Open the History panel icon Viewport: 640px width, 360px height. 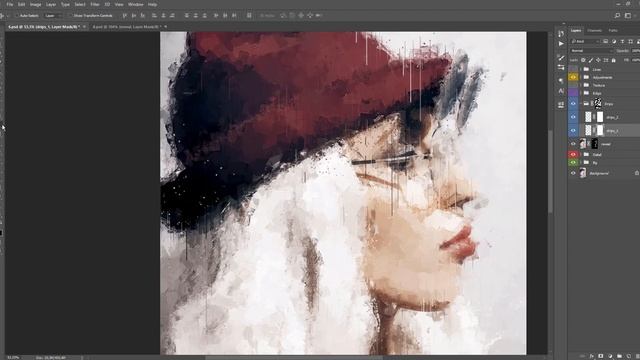coord(561,33)
